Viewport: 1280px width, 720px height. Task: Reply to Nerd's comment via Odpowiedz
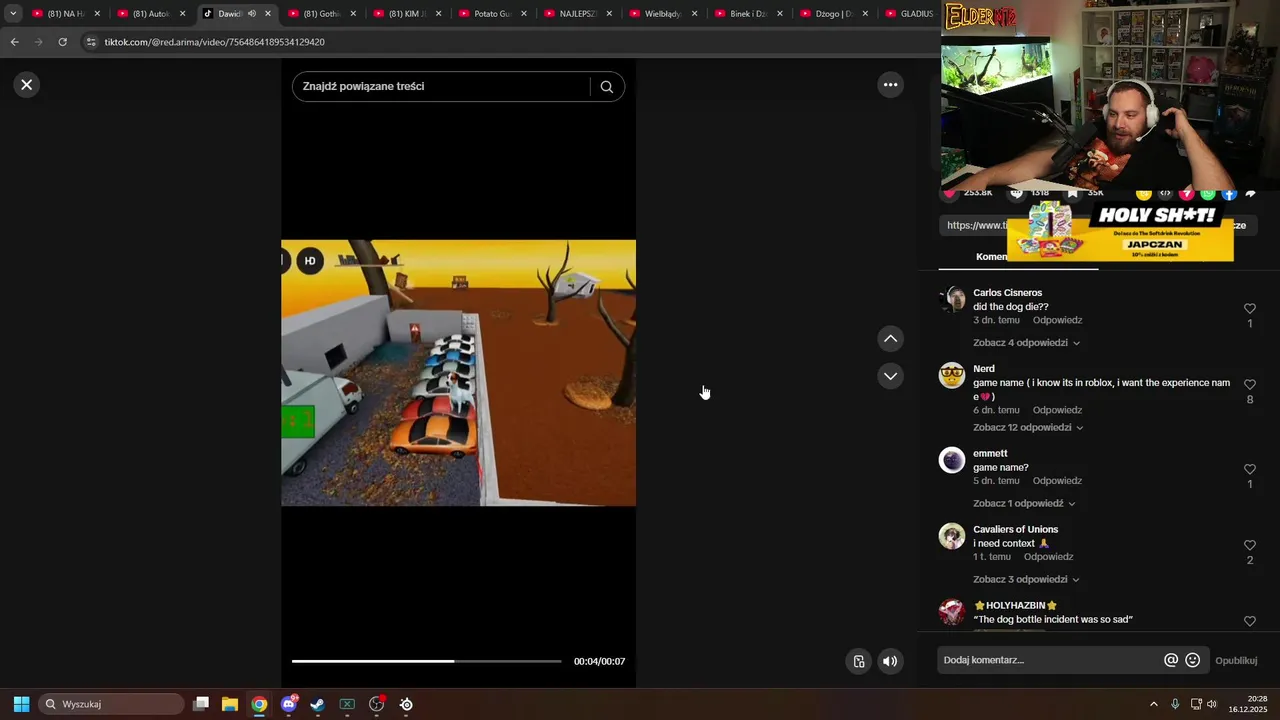tap(1057, 411)
